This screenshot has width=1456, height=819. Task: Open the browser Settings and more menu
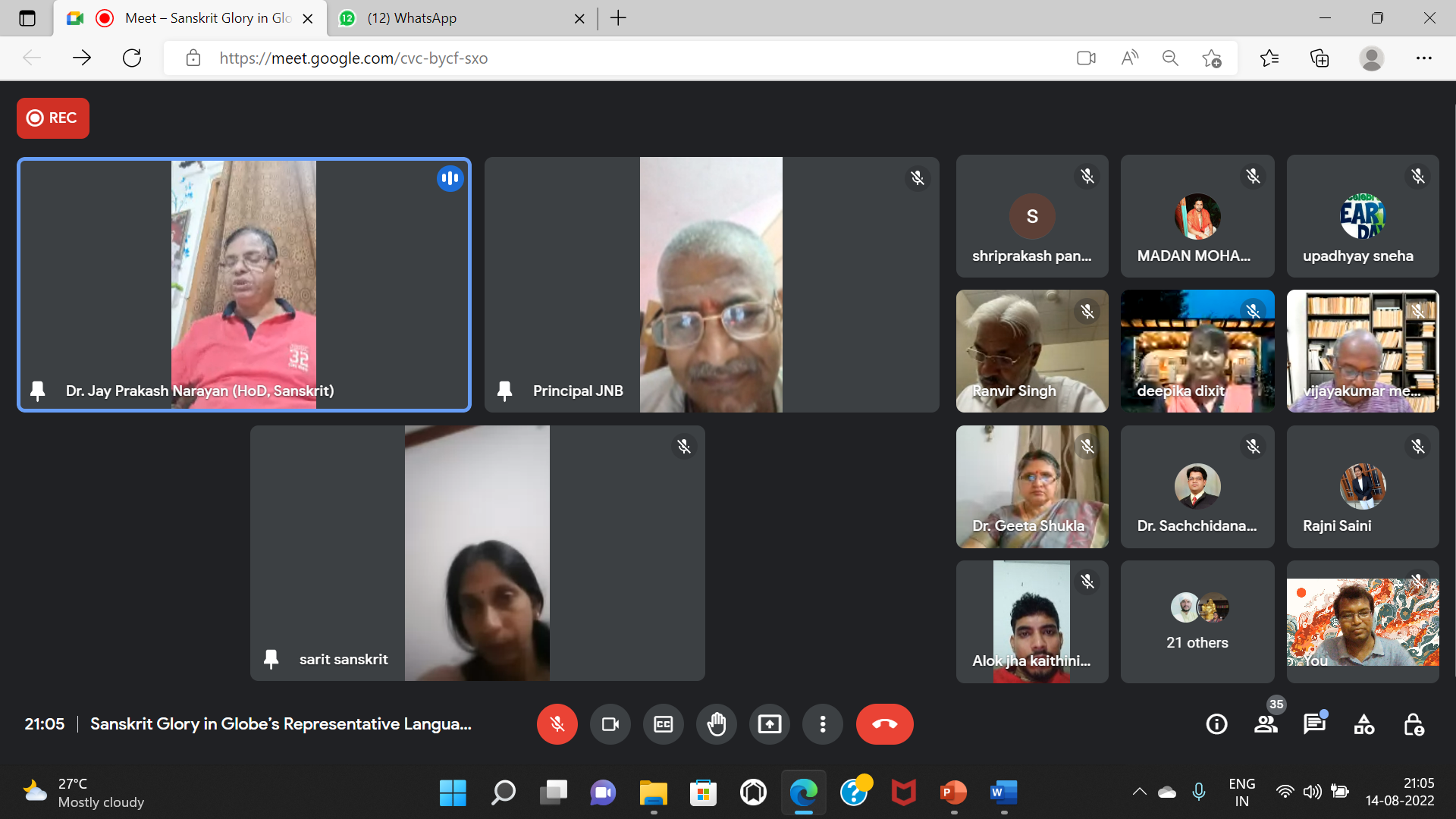pos(1423,58)
